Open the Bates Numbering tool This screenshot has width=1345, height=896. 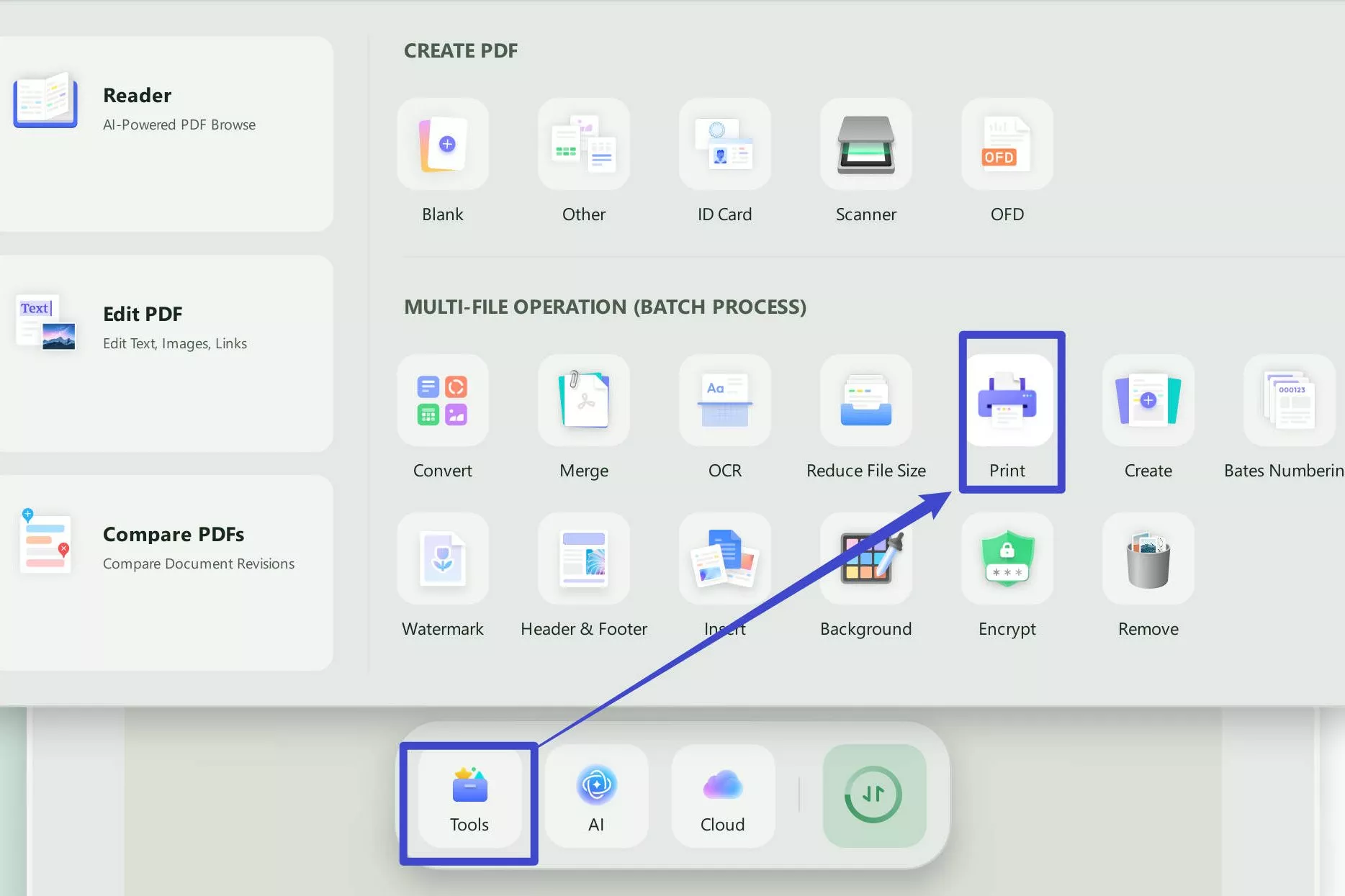click(x=1290, y=400)
